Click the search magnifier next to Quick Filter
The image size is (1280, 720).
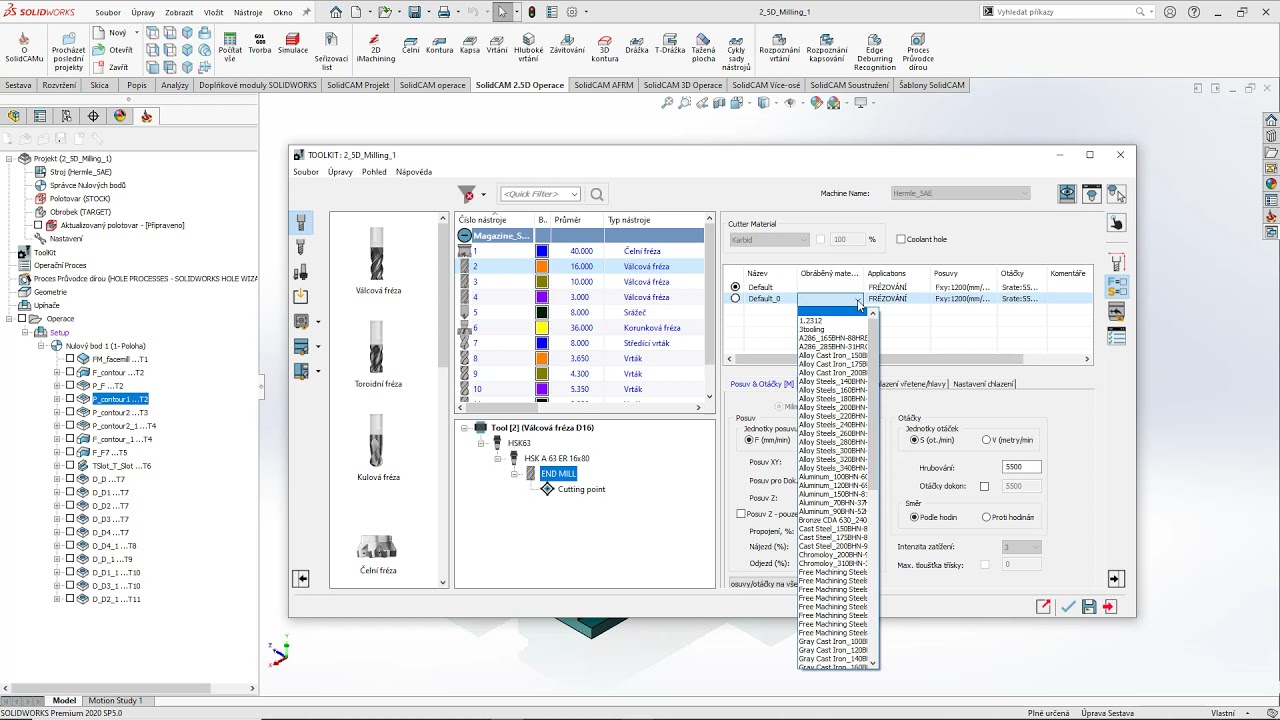(597, 194)
